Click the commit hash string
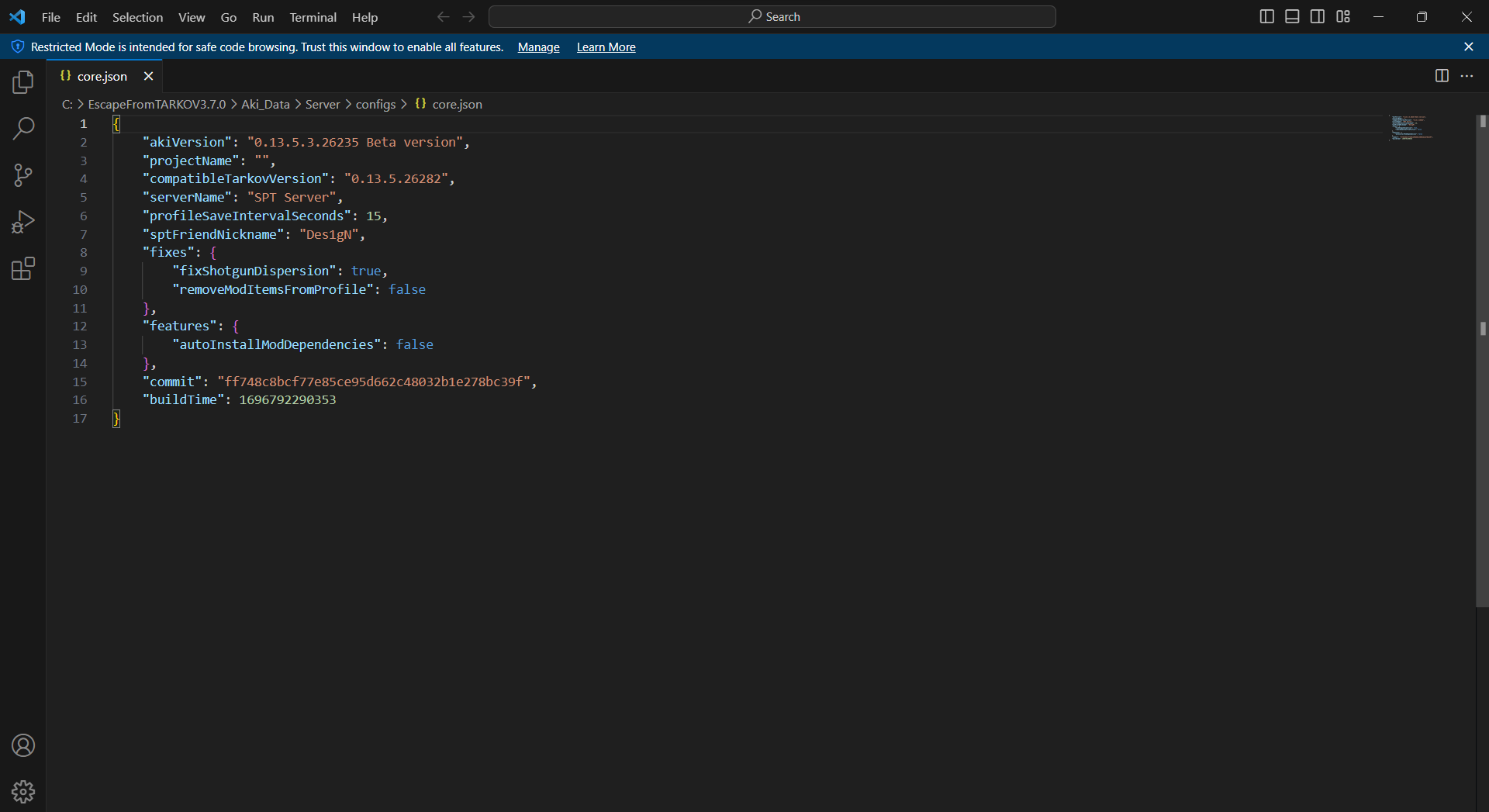 (x=374, y=382)
